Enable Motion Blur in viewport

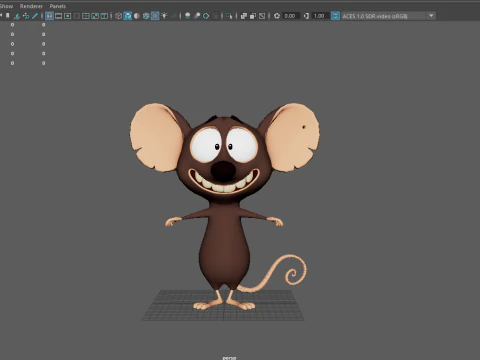tap(197, 16)
